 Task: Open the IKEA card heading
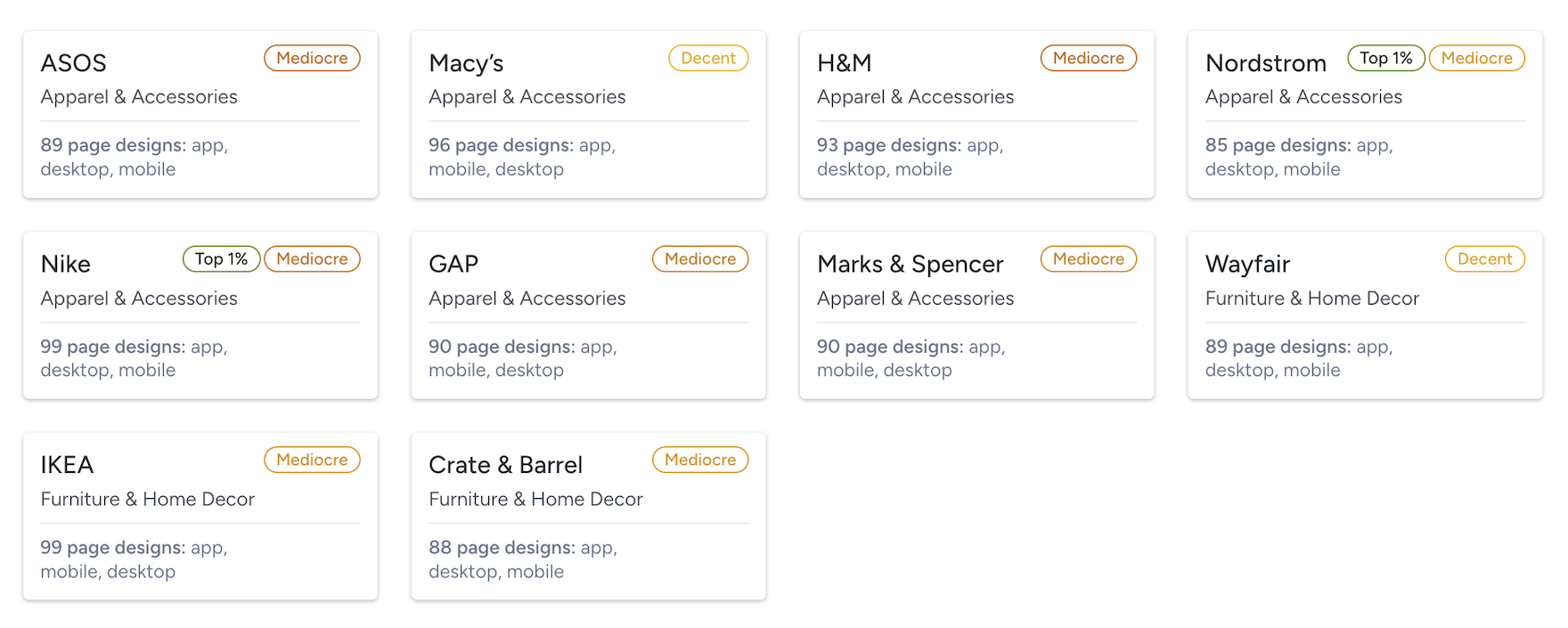[67, 465]
